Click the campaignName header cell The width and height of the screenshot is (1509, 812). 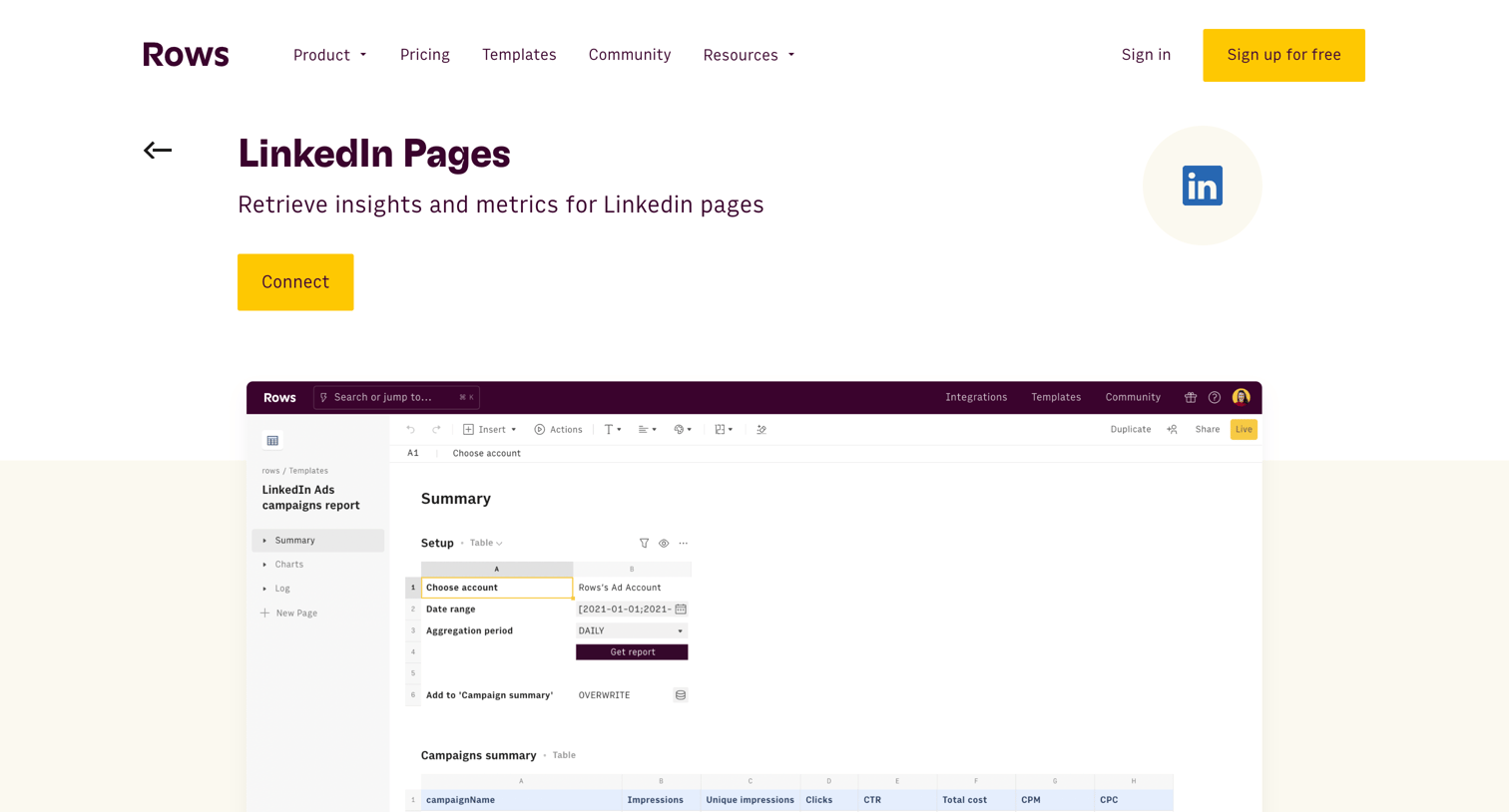pos(521,800)
